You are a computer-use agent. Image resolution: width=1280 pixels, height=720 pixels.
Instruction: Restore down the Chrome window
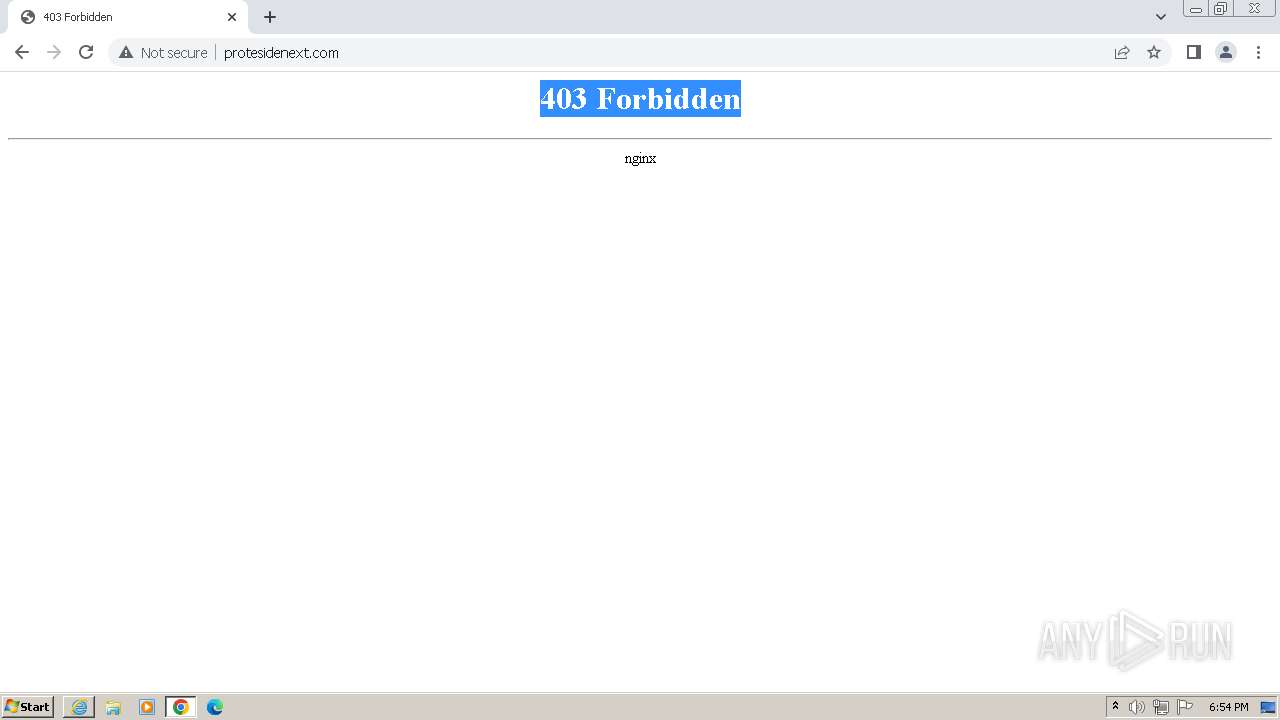click(1221, 9)
